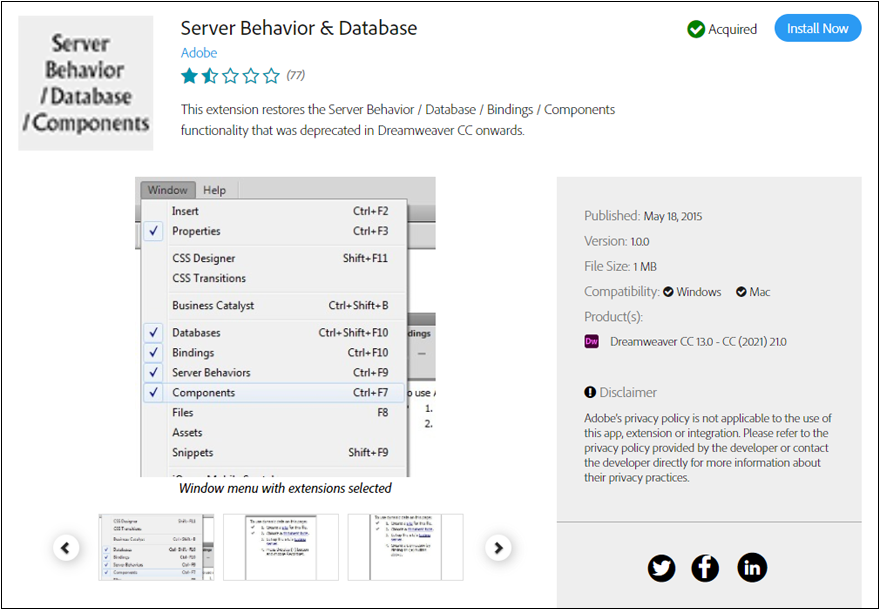This screenshot has width=880, height=610.
Task: Open the (77) ratings count
Action: tap(296, 75)
